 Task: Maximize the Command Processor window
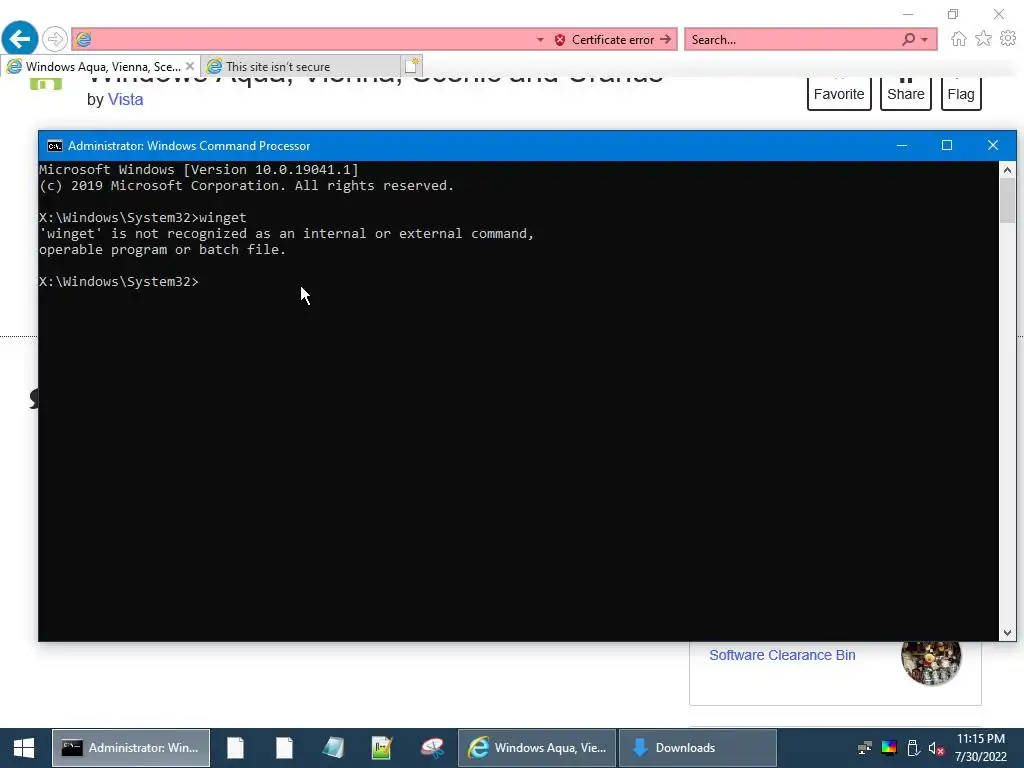tap(946, 145)
